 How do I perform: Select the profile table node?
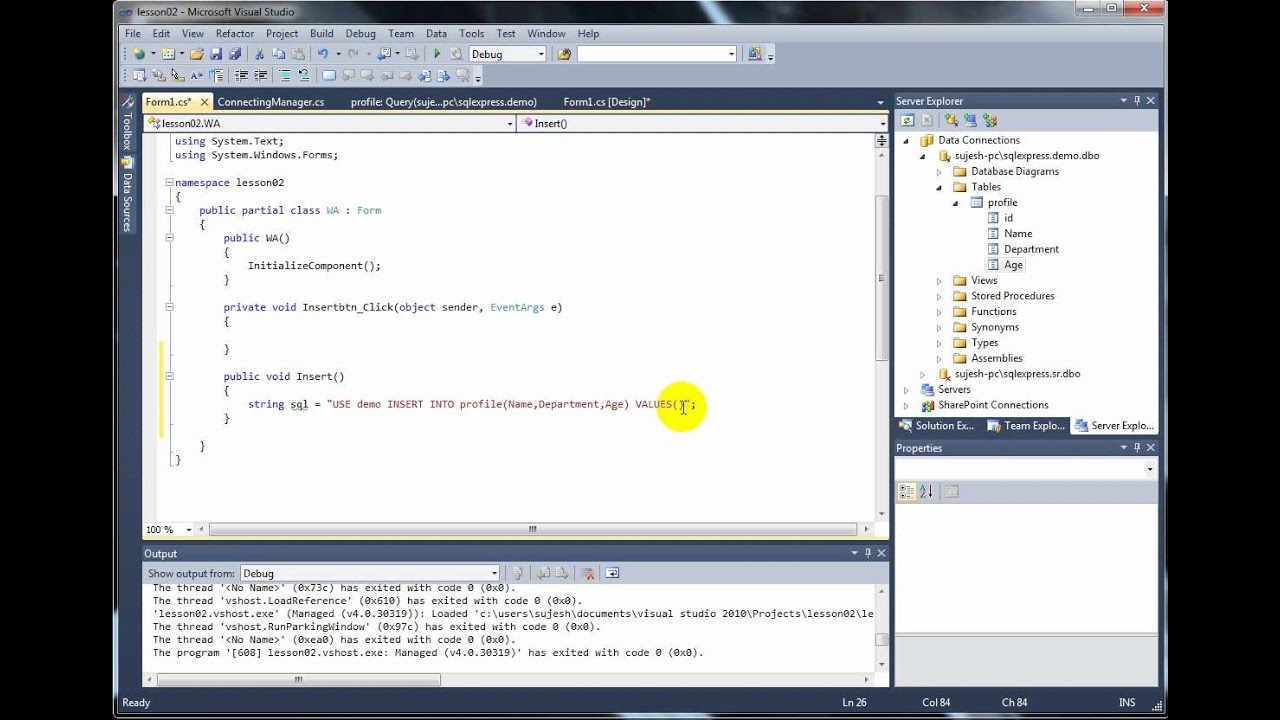(x=1002, y=202)
